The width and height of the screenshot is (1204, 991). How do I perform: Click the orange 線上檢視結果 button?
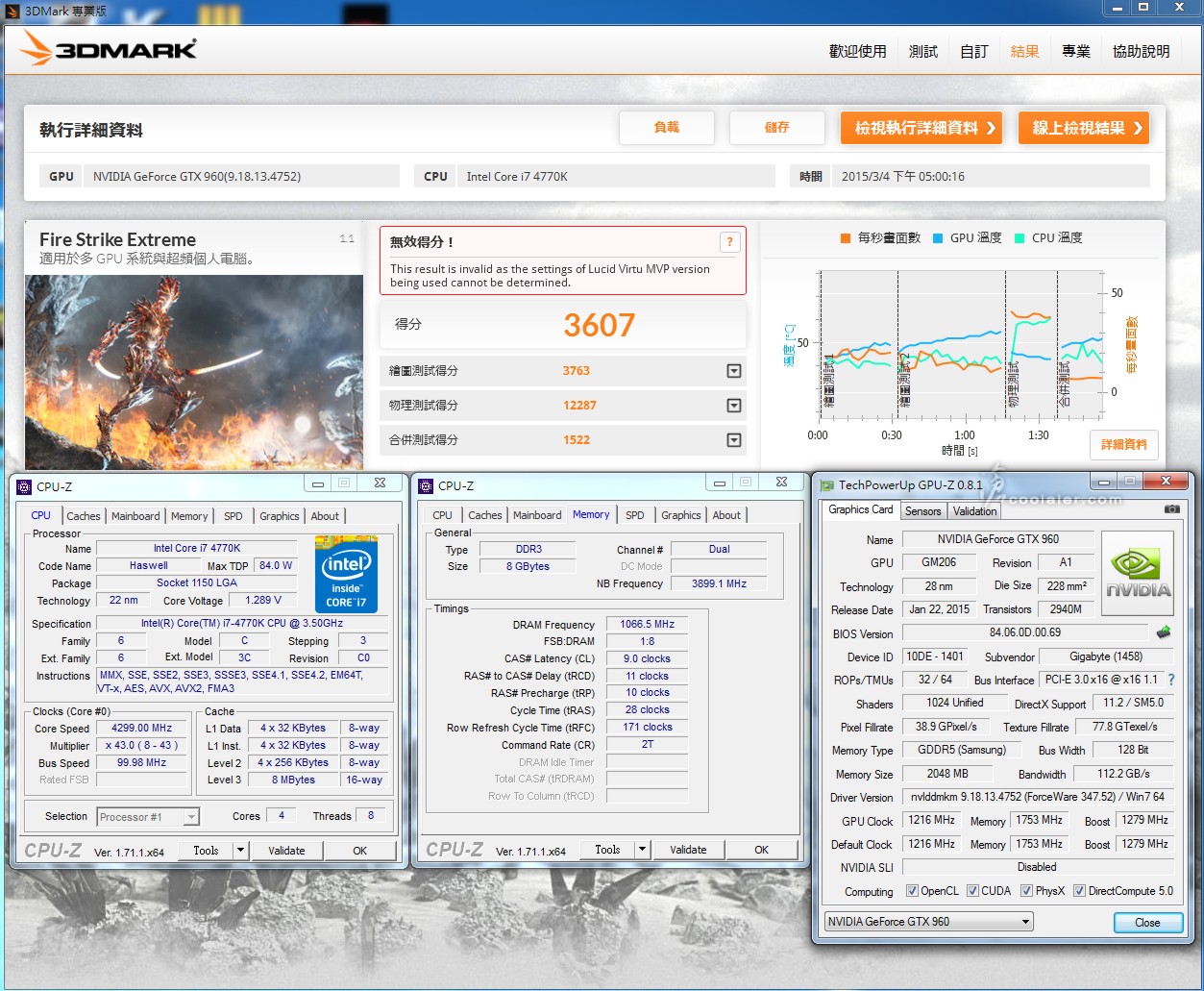click(1084, 128)
